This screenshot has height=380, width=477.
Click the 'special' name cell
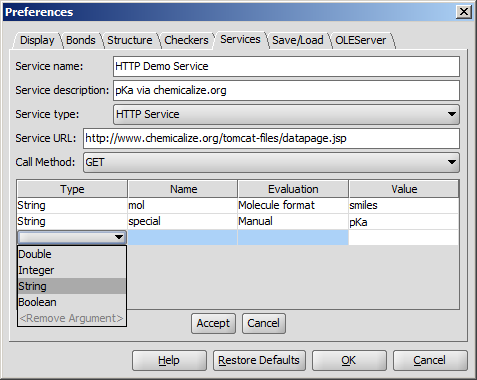tap(183, 221)
